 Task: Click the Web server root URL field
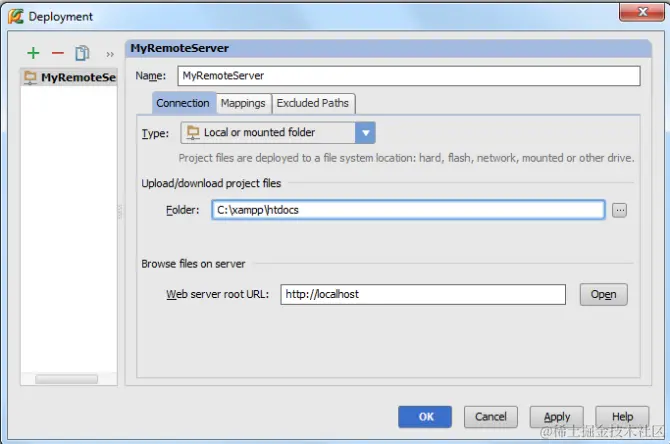[423, 294]
